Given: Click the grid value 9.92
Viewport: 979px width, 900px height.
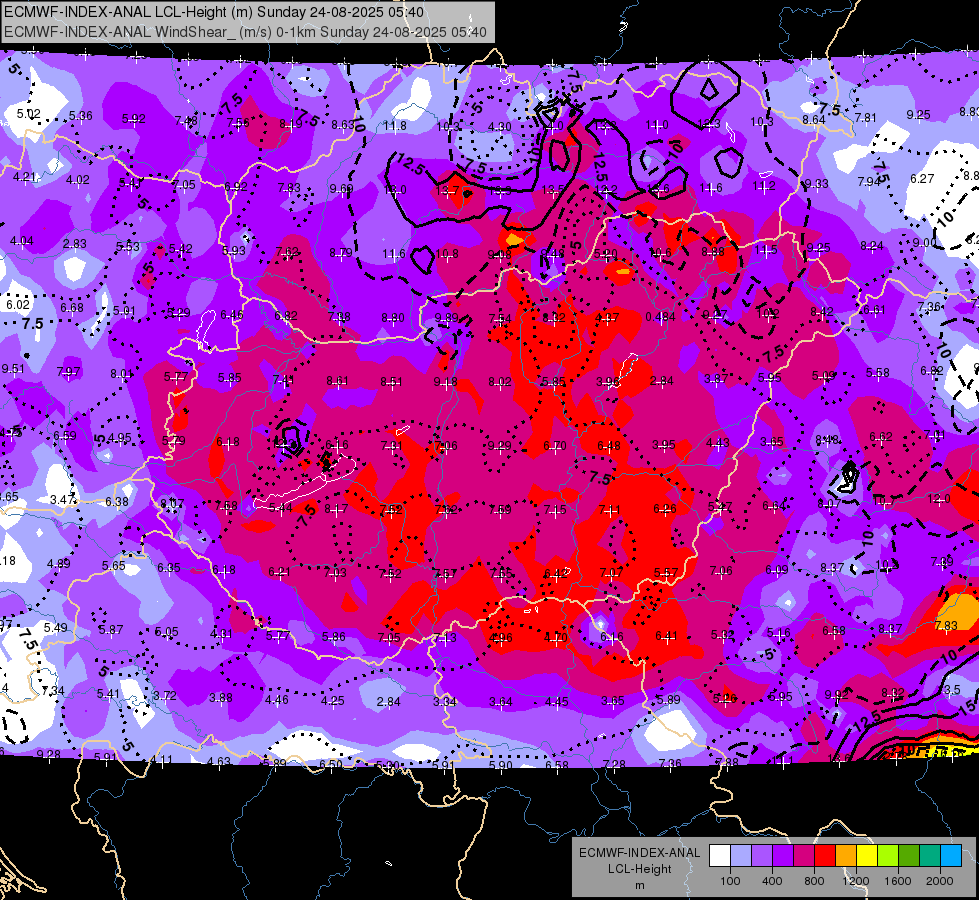Looking at the screenshot, I should tap(835, 695).
